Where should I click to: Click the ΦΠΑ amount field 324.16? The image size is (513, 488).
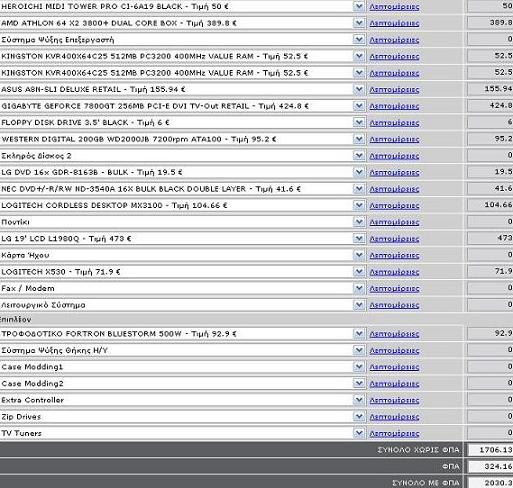tap(490, 467)
